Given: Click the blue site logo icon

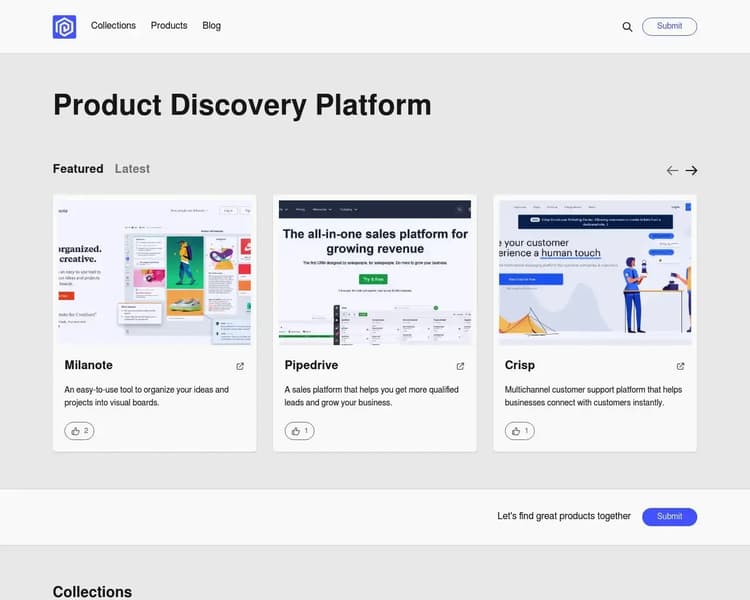Looking at the screenshot, I should tap(64, 26).
